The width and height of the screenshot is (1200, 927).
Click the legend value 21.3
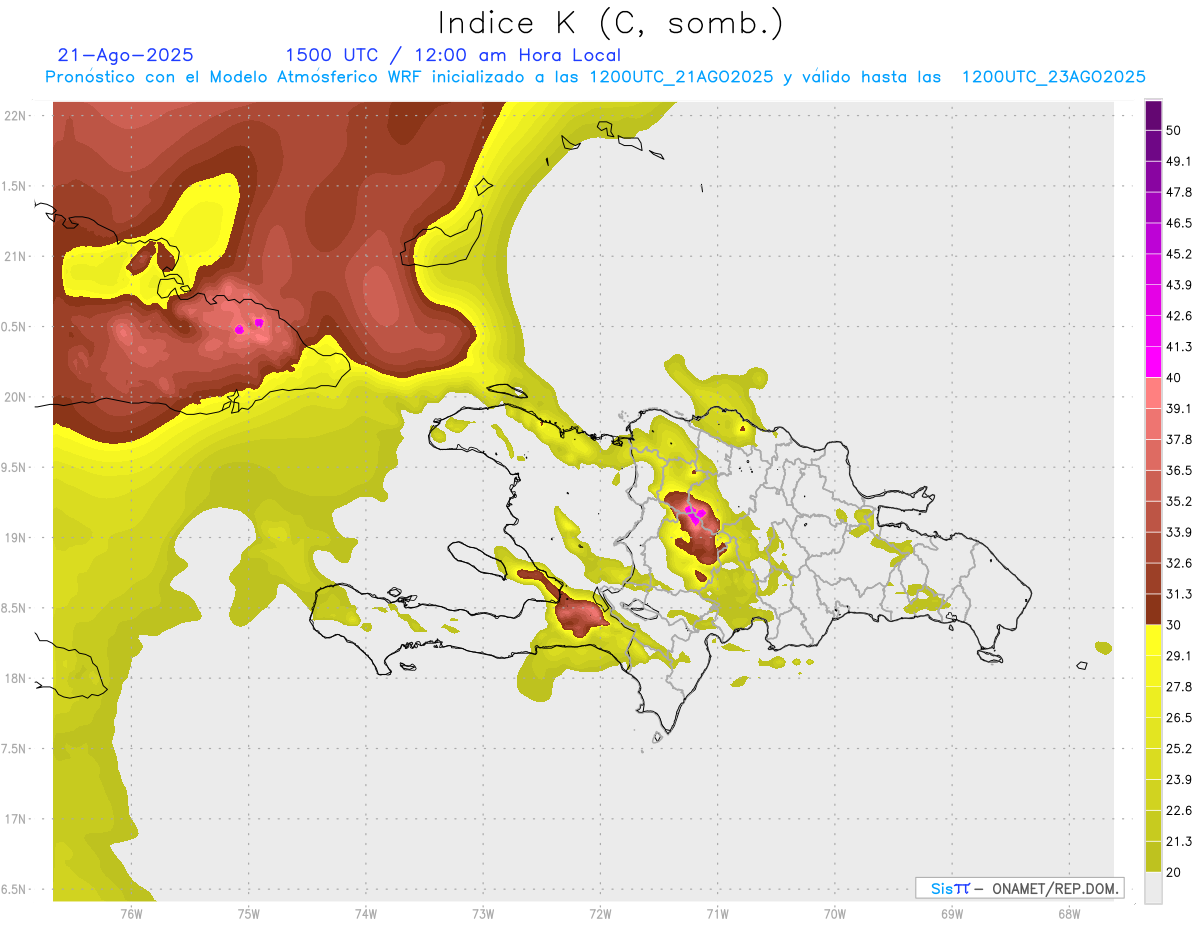click(x=1178, y=842)
